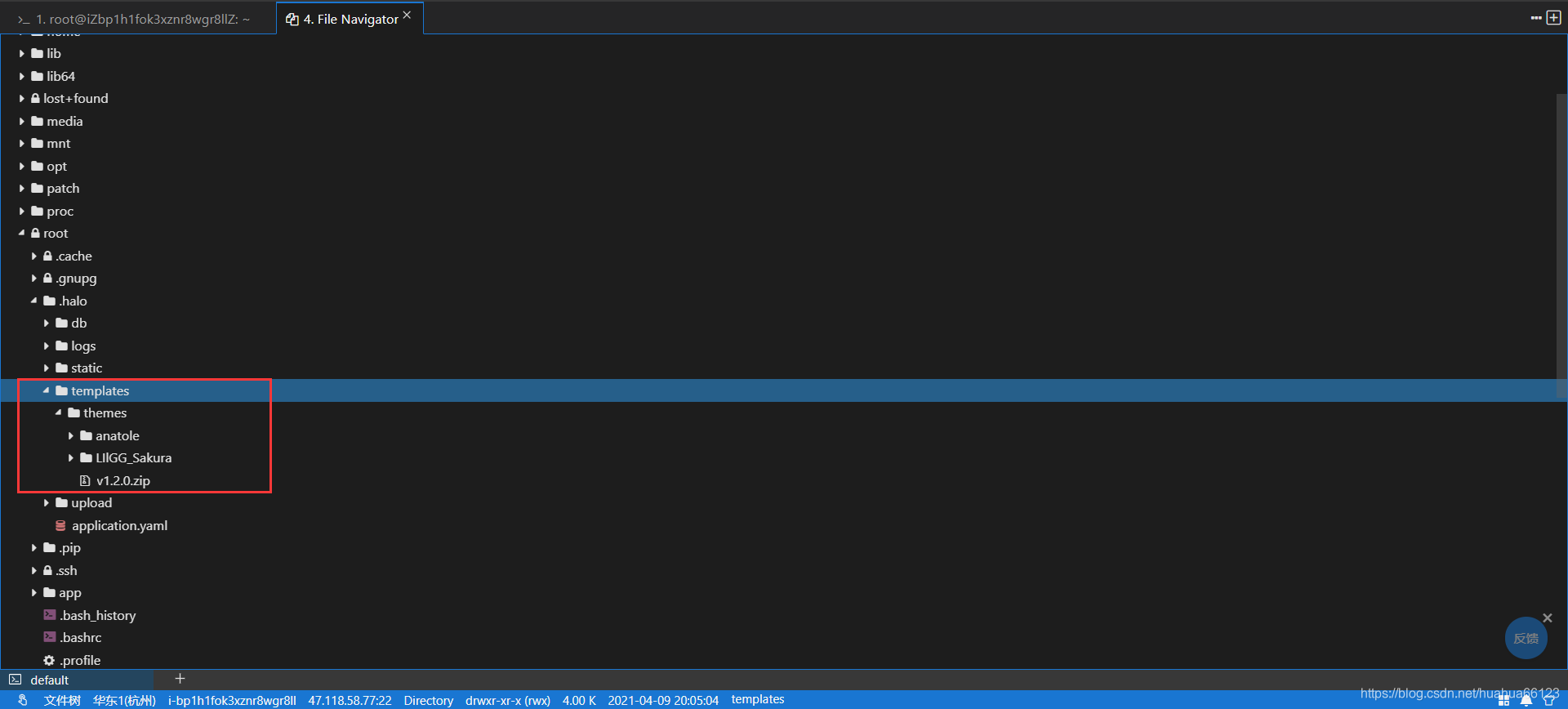Click the lost+found lock icon
The image size is (1568, 709).
pyautogui.click(x=35, y=98)
